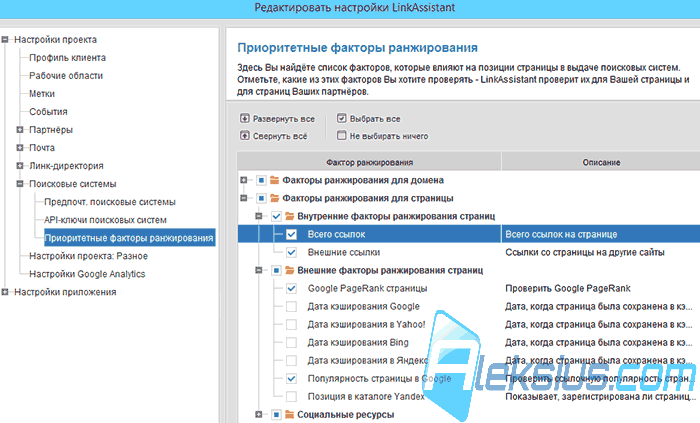
Task: Click the Collapse all icon
Action: click(244, 135)
